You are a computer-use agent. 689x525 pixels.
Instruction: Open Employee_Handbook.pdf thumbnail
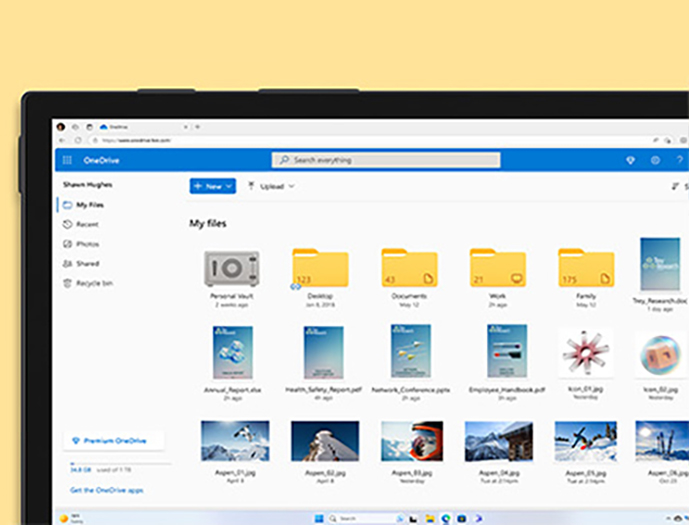[x=507, y=351]
